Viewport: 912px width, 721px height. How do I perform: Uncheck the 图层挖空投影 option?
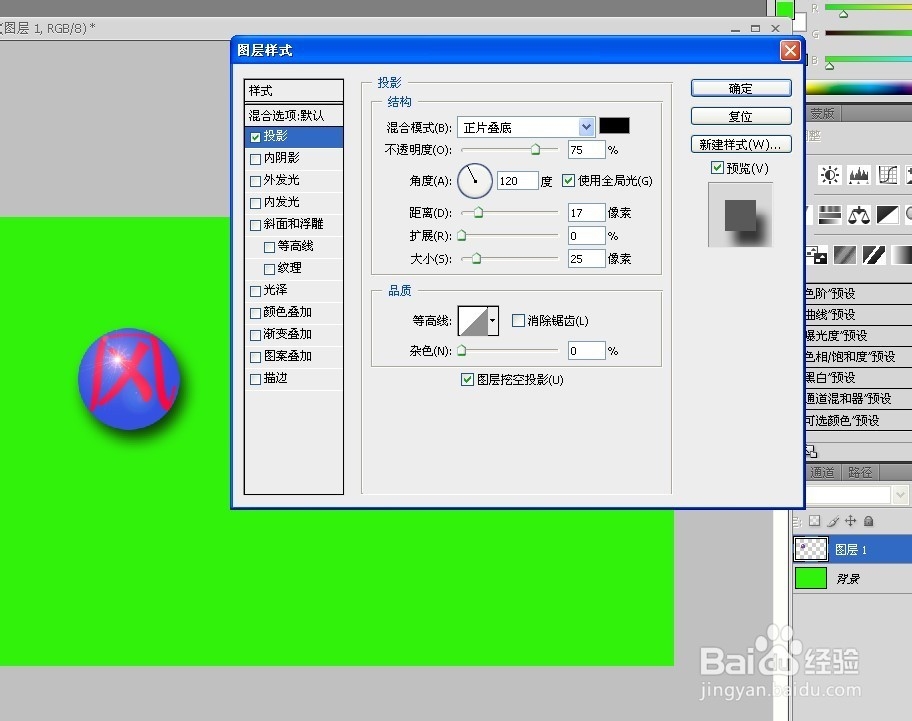coord(468,379)
